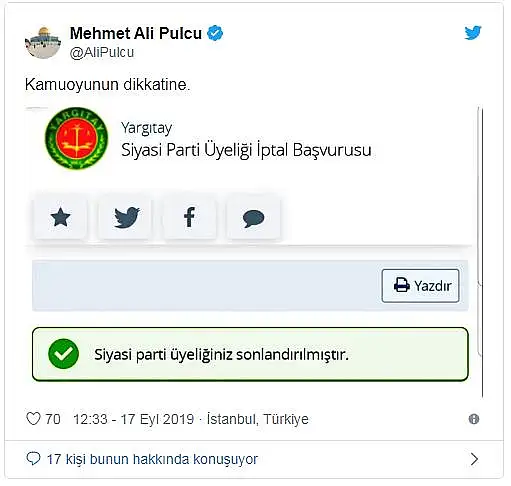
Task: Open '17 kişi bunun hakkında konuşuyor' replies
Action: pyautogui.click(x=152, y=459)
